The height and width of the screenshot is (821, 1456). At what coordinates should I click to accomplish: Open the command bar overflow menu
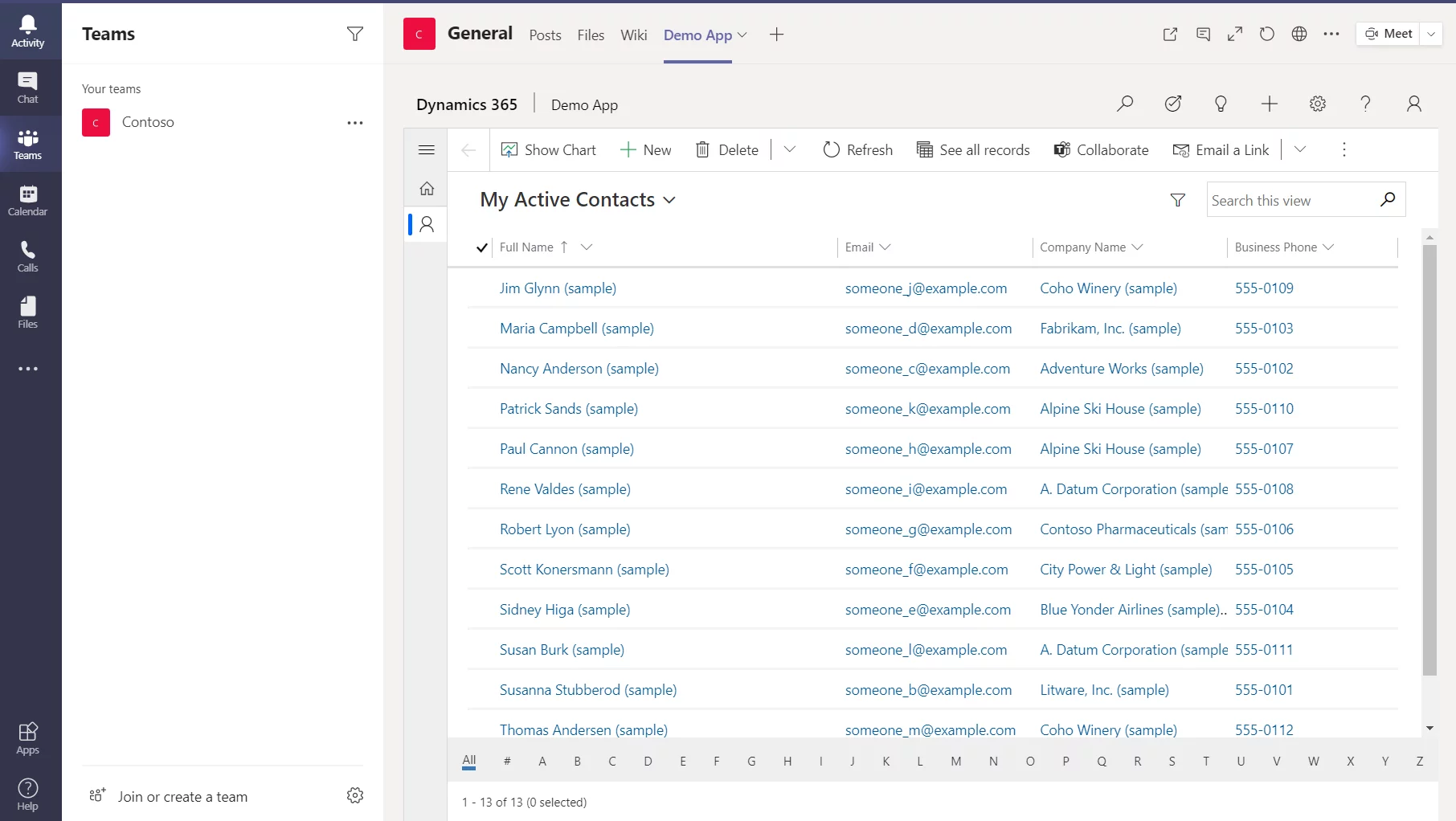point(1344,149)
